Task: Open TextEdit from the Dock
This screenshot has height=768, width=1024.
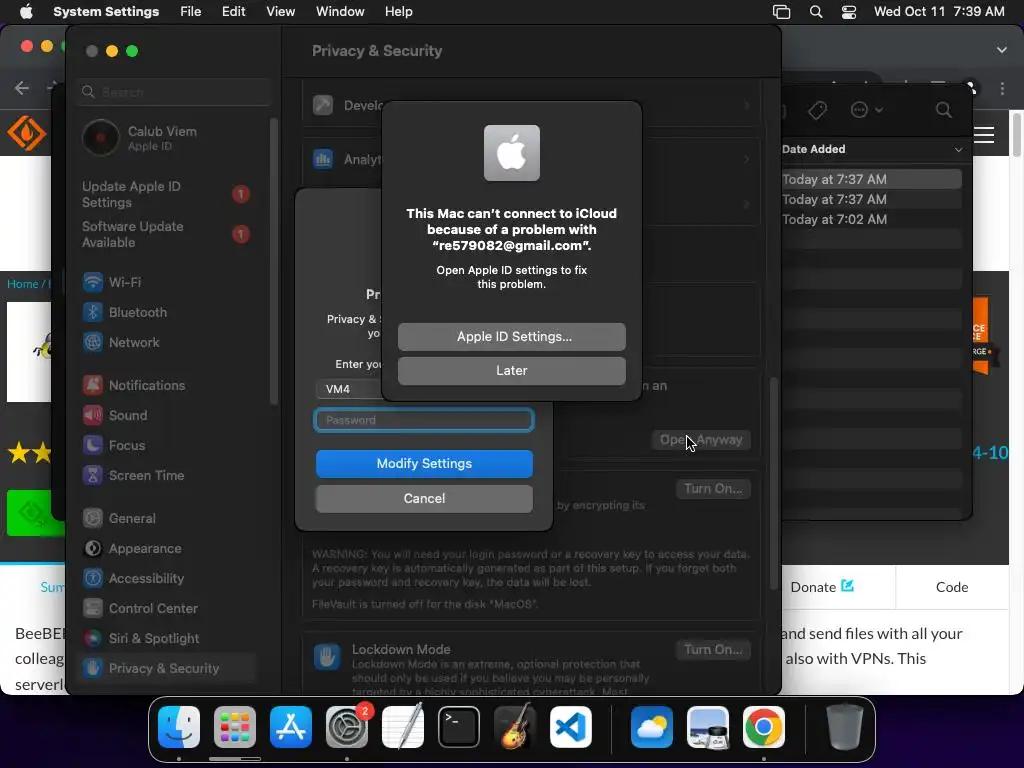Action: point(403,727)
